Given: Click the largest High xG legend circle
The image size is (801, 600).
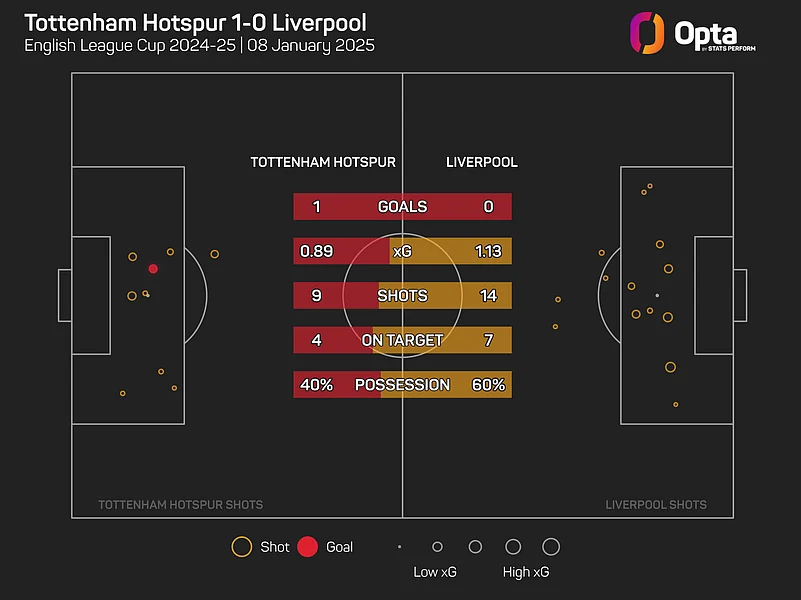Looking at the screenshot, I should [x=551, y=547].
